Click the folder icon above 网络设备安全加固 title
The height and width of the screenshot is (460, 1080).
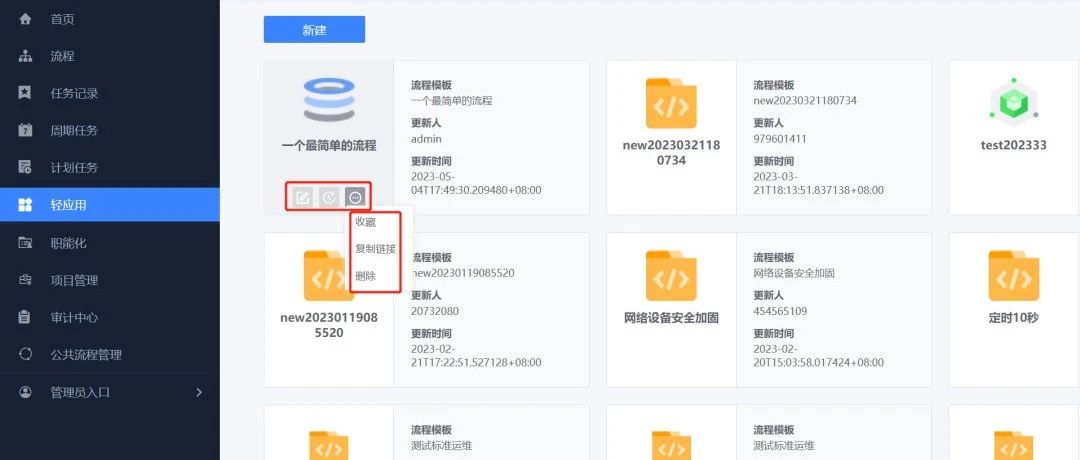click(671, 275)
